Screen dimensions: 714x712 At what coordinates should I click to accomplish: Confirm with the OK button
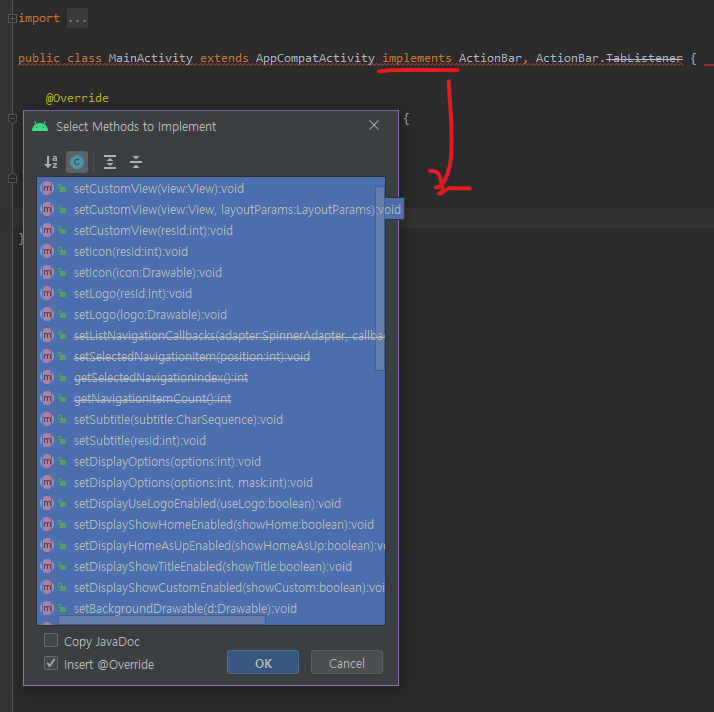[263, 663]
